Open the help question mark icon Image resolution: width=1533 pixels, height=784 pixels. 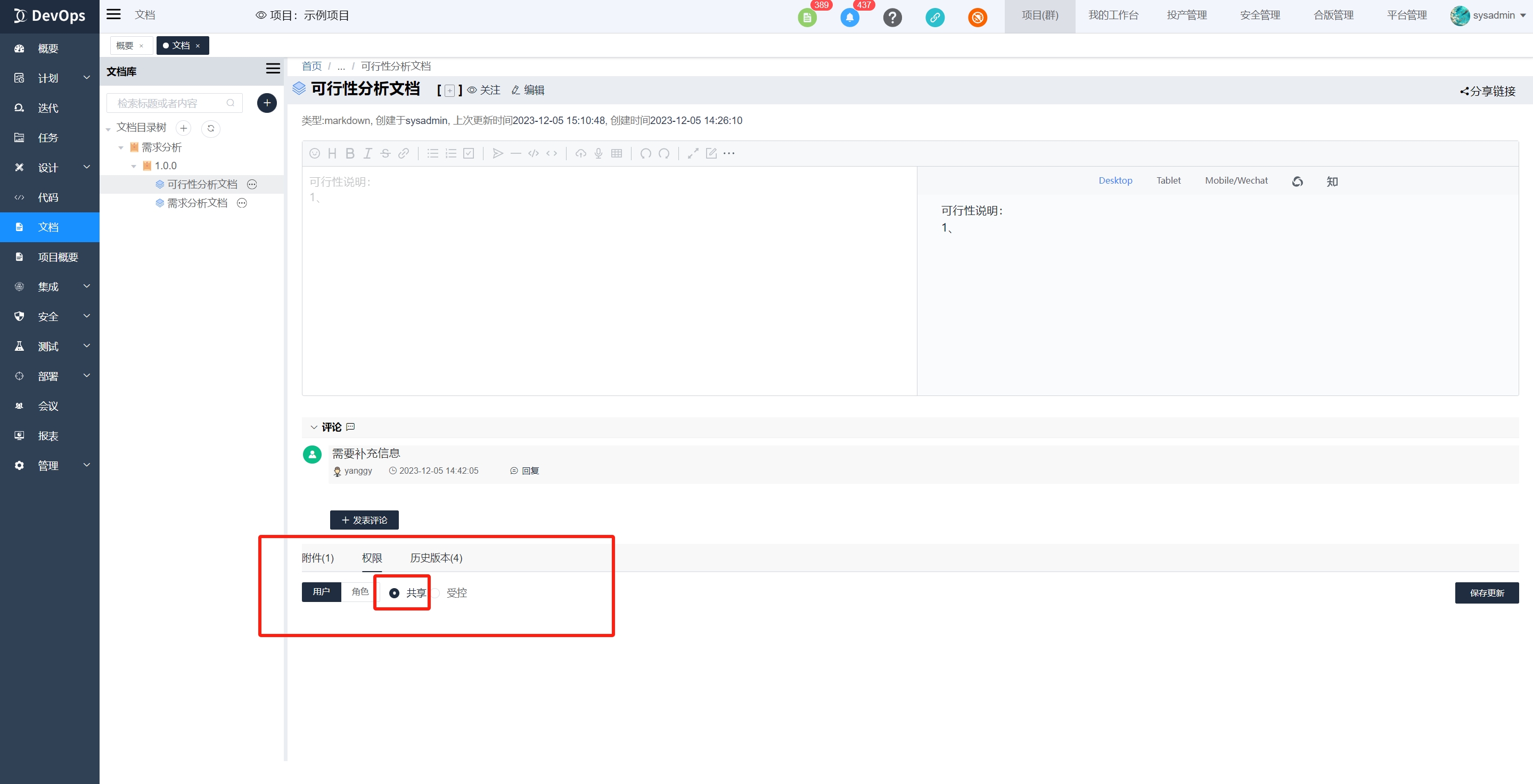pos(892,18)
